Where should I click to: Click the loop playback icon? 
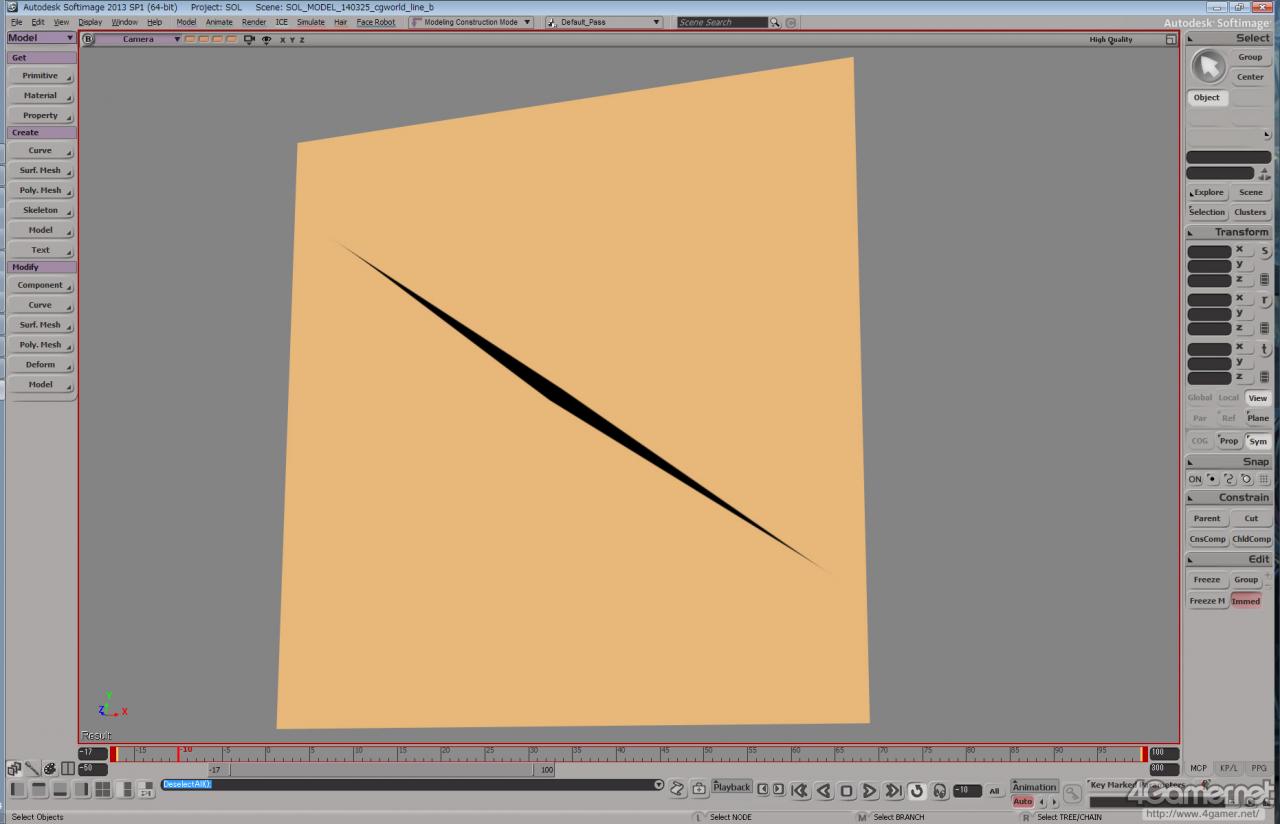pyautogui.click(x=916, y=790)
